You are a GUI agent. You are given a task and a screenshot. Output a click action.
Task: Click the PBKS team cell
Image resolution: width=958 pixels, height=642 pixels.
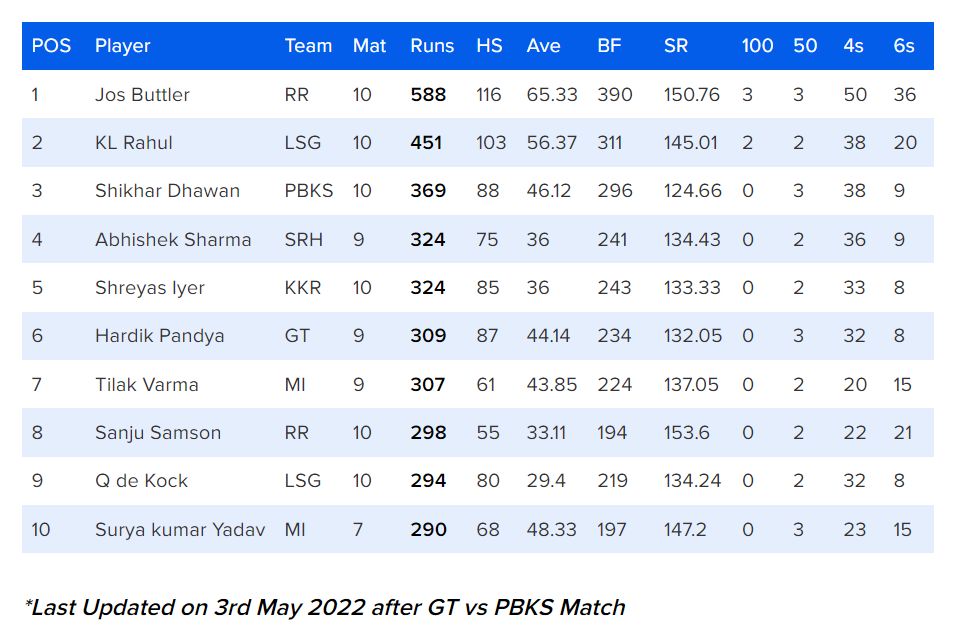coord(308,191)
